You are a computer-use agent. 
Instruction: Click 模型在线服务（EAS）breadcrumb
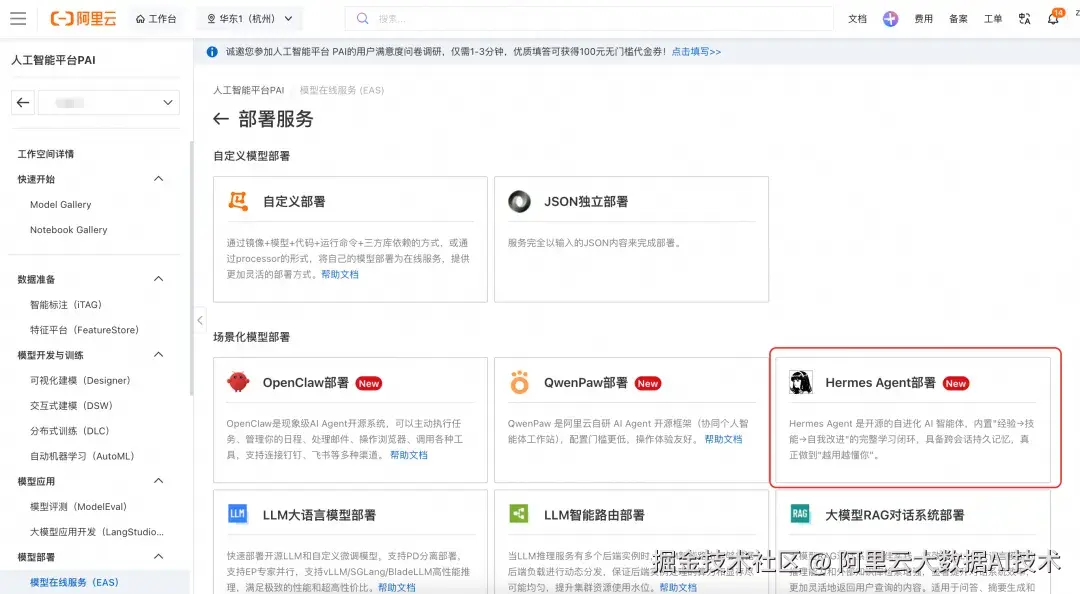tap(342, 90)
